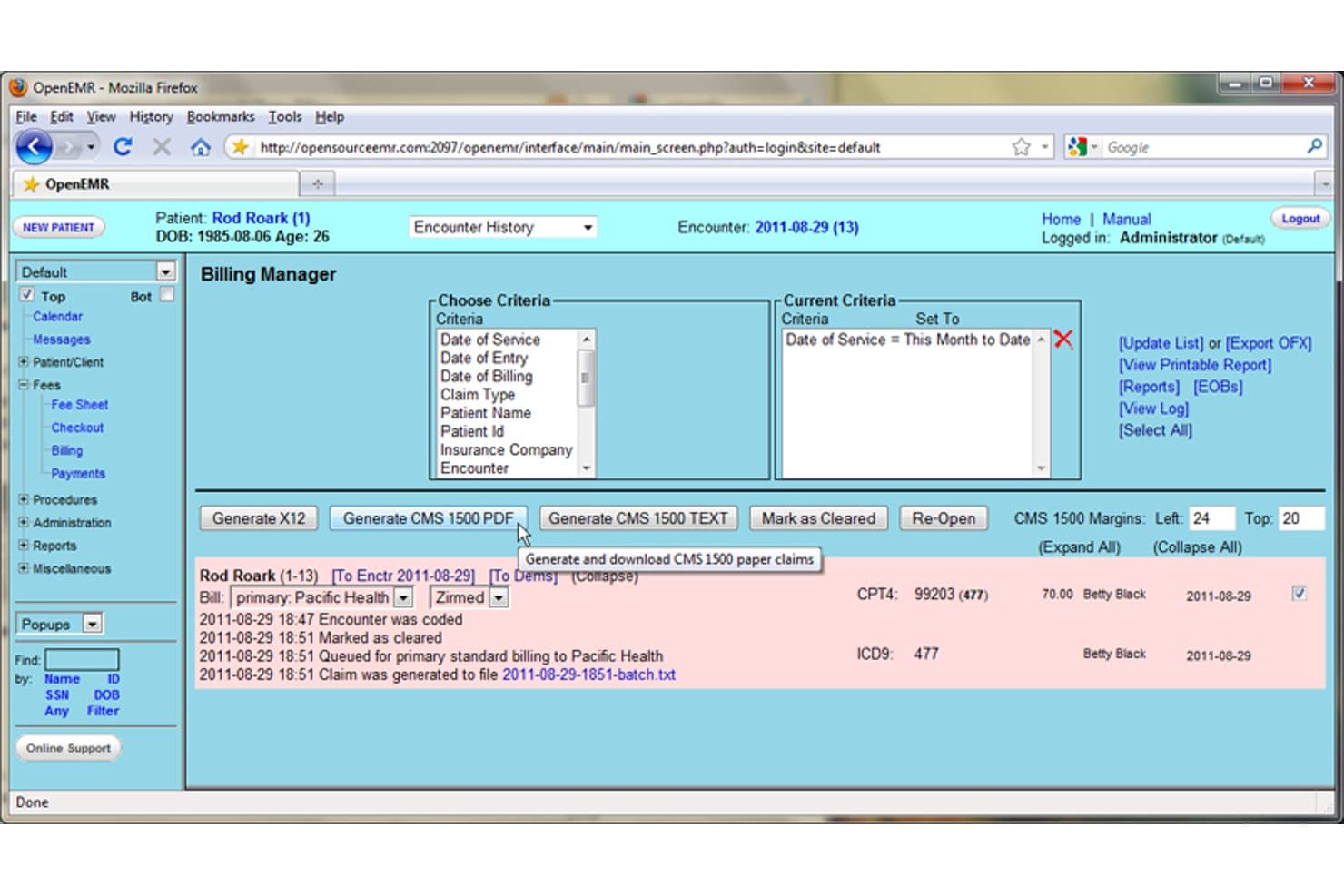Open the Help menu
1344x896 pixels.
pos(330,116)
